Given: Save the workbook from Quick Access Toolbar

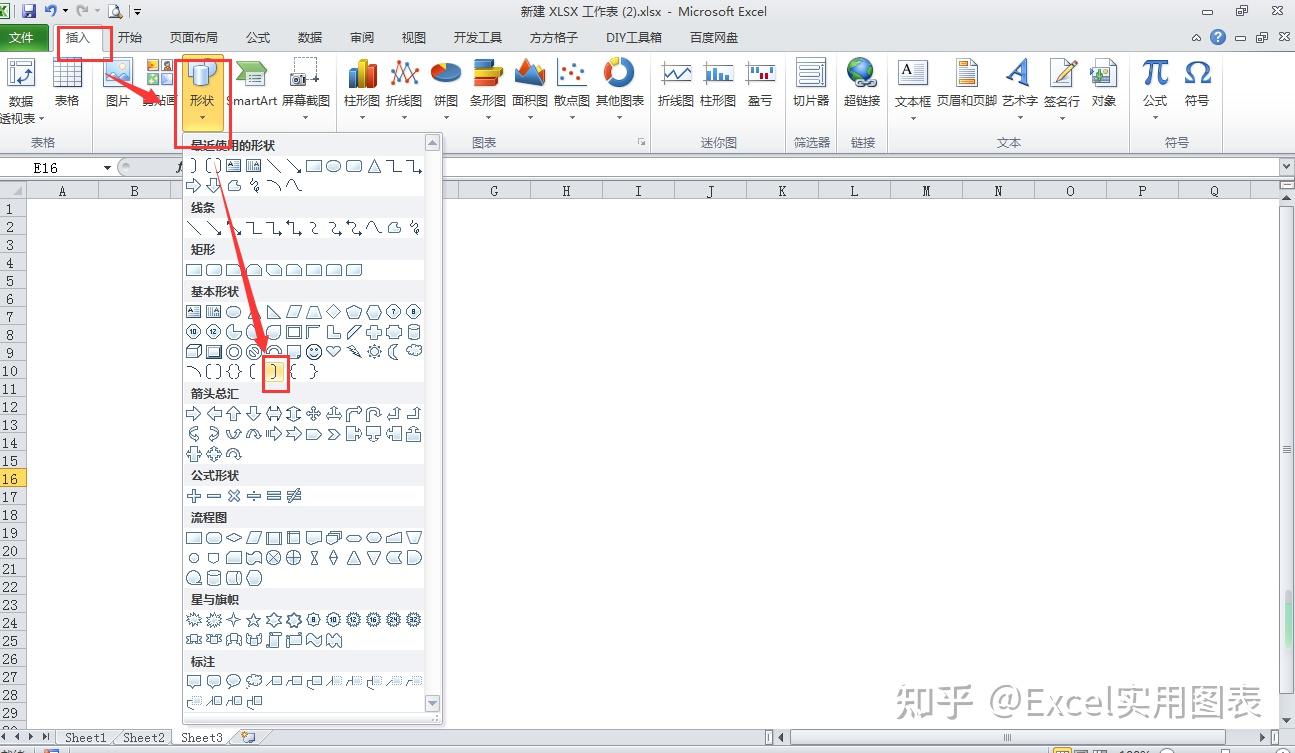Looking at the screenshot, I should click(28, 12).
